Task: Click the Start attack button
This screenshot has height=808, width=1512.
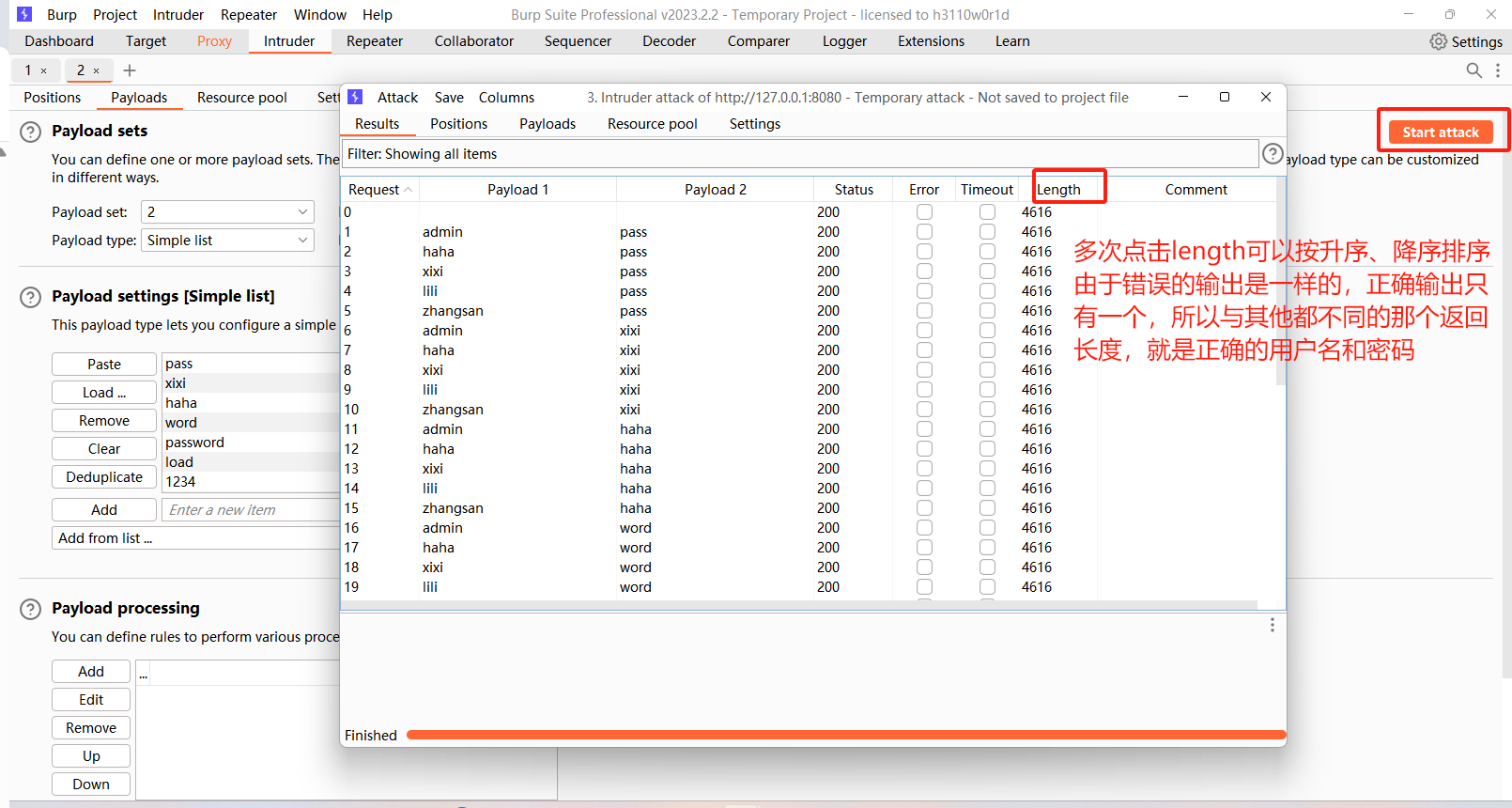Action: (x=1441, y=132)
